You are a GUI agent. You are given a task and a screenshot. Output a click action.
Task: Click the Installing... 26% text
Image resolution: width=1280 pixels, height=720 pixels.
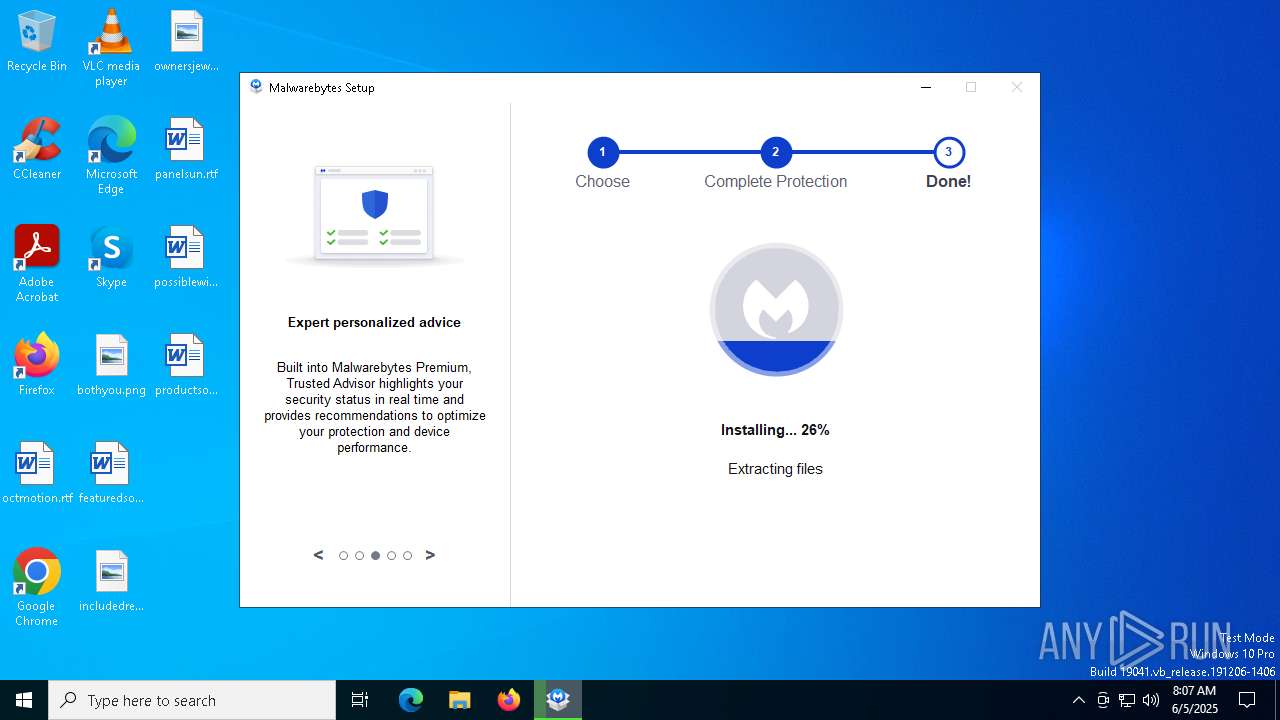click(775, 430)
